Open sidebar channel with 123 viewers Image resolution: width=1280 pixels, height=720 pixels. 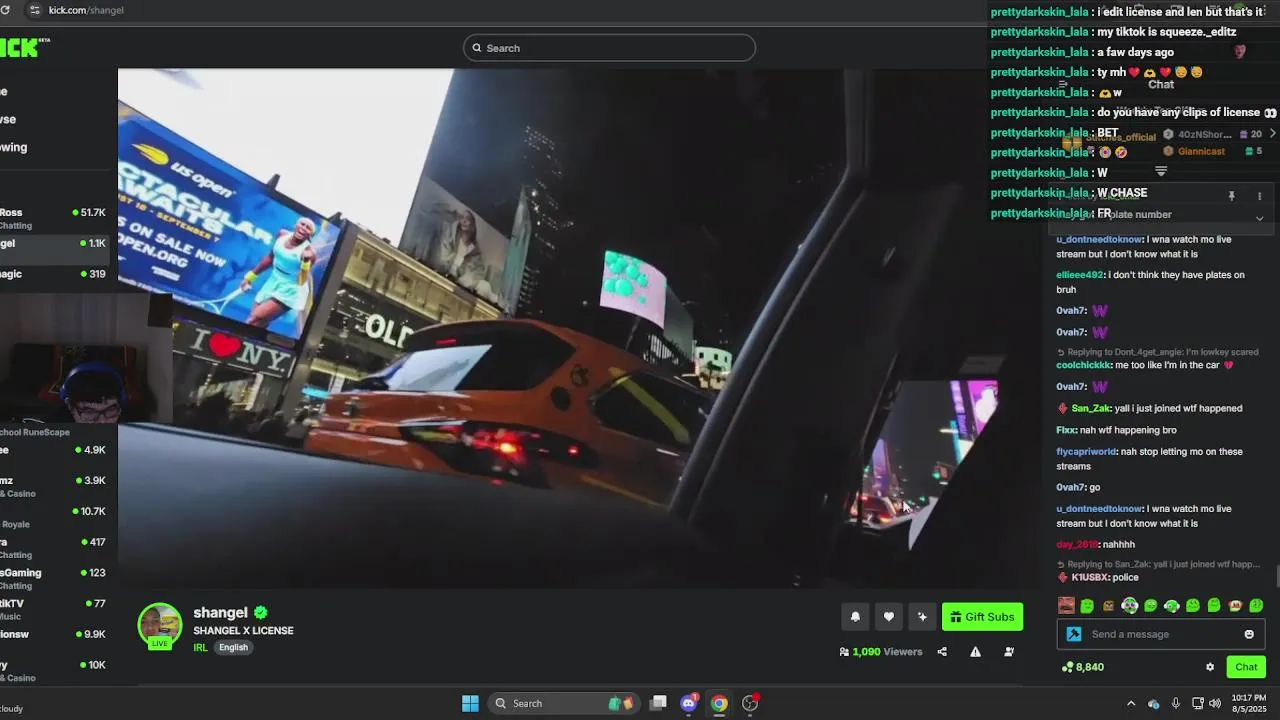53,578
